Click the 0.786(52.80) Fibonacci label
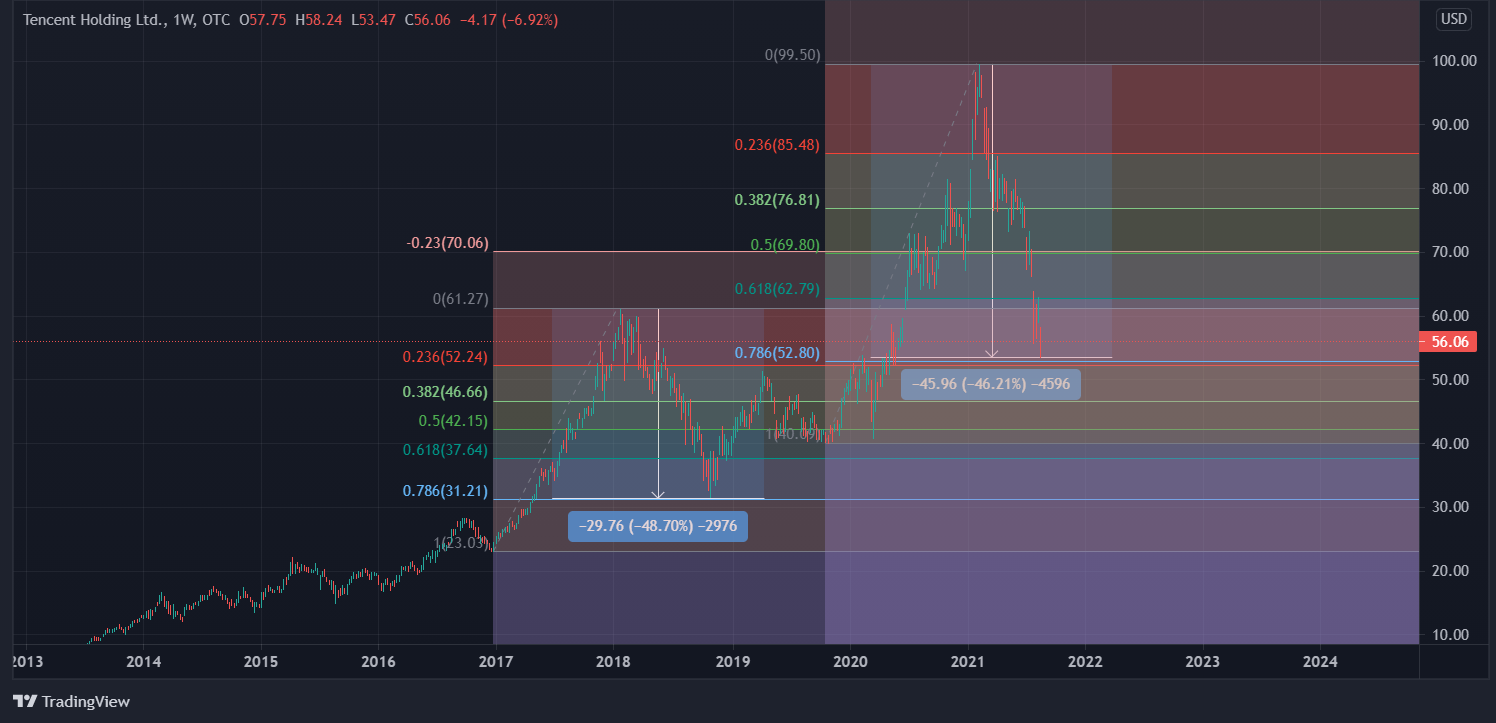This screenshot has height=723, width=1496. tap(777, 353)
